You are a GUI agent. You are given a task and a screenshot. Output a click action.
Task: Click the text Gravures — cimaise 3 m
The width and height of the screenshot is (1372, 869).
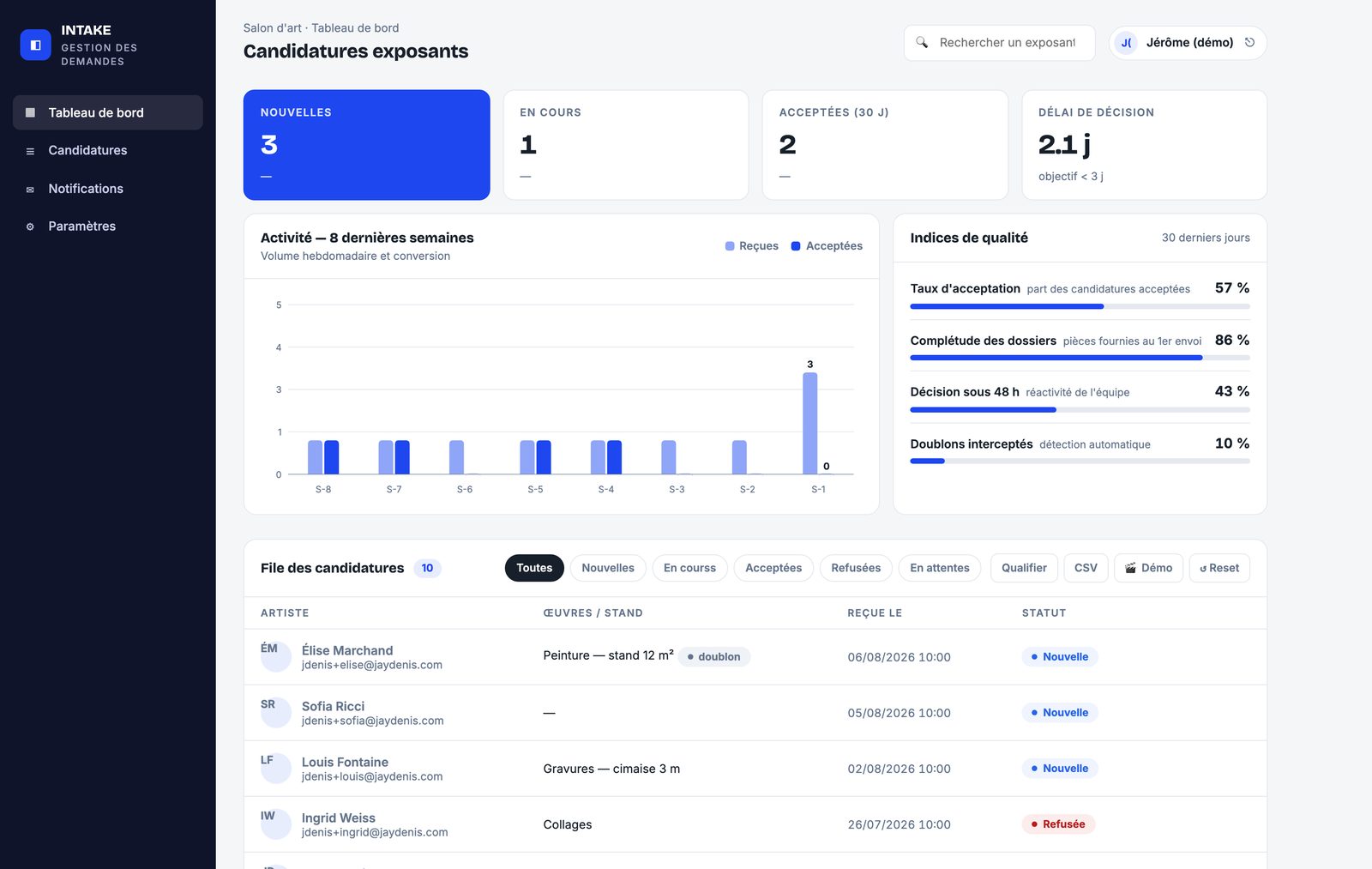click(x=611, y=769)
